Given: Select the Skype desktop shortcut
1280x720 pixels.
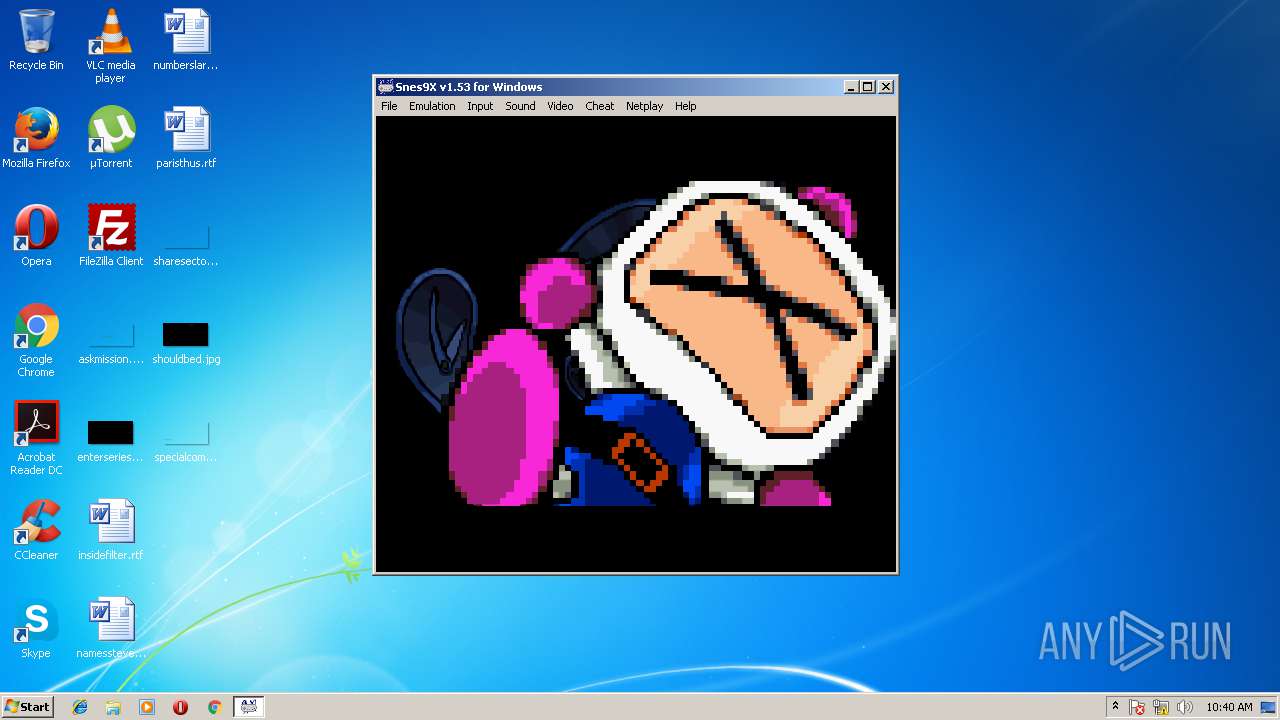Looking at the screenshot, I should [36, 628].
